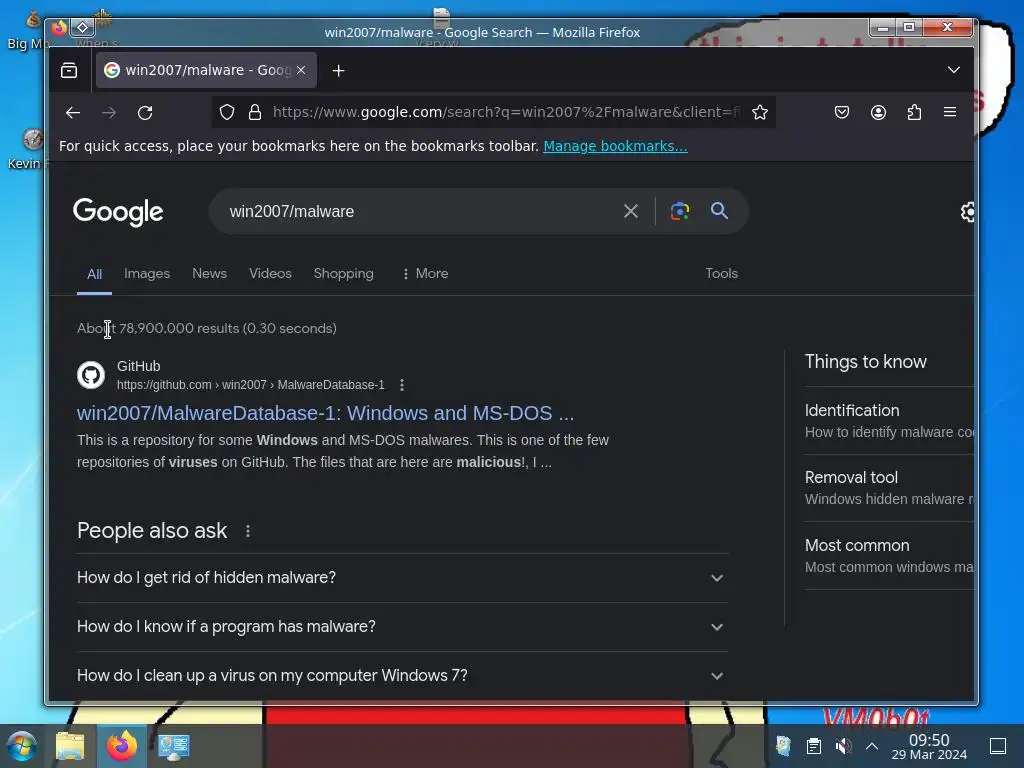Select the All results tab
The height and width of the screenshot is (768, 1024).
95,274
